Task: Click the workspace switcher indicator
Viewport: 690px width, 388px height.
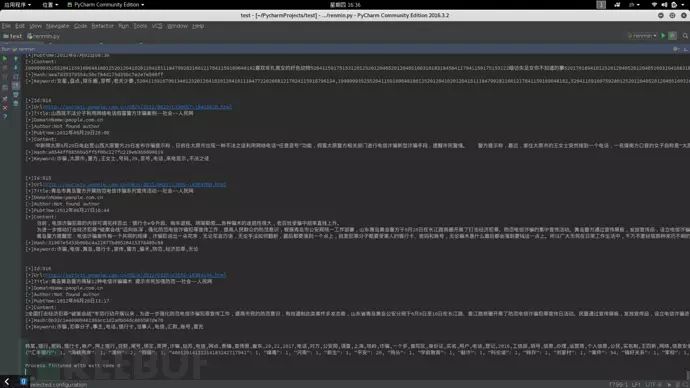Action: click(x=601, y=4)
